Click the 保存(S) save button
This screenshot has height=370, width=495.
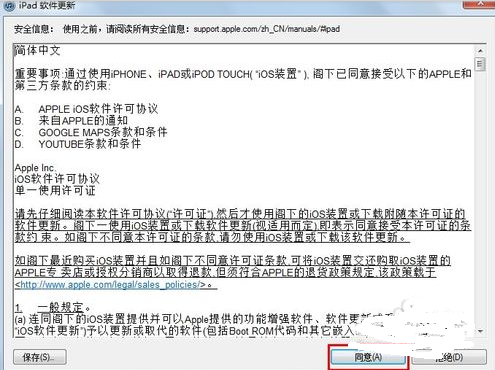coord(40,357)
